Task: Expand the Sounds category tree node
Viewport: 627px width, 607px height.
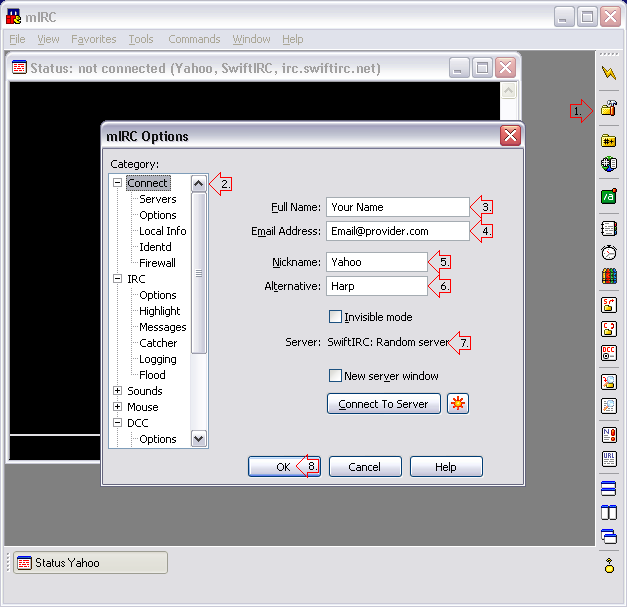Action: pos(118,391)
